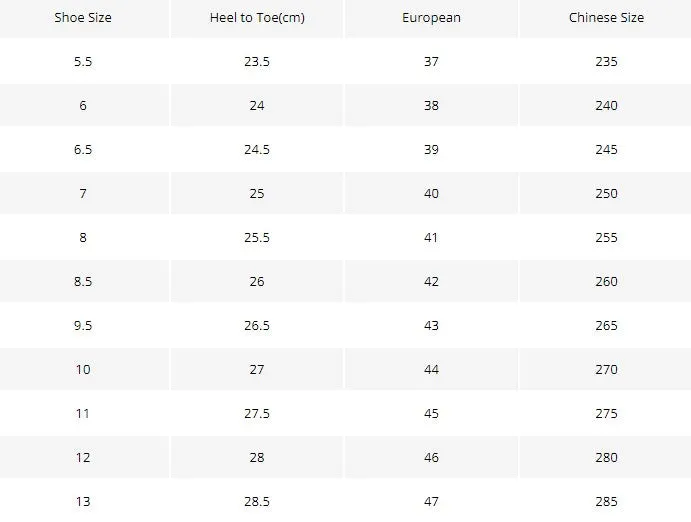The width and height of the screenshot is (691, 522).
Task: Click shoe size 8.5 cell
Action: pyautogui.click(x=83, y=281)
